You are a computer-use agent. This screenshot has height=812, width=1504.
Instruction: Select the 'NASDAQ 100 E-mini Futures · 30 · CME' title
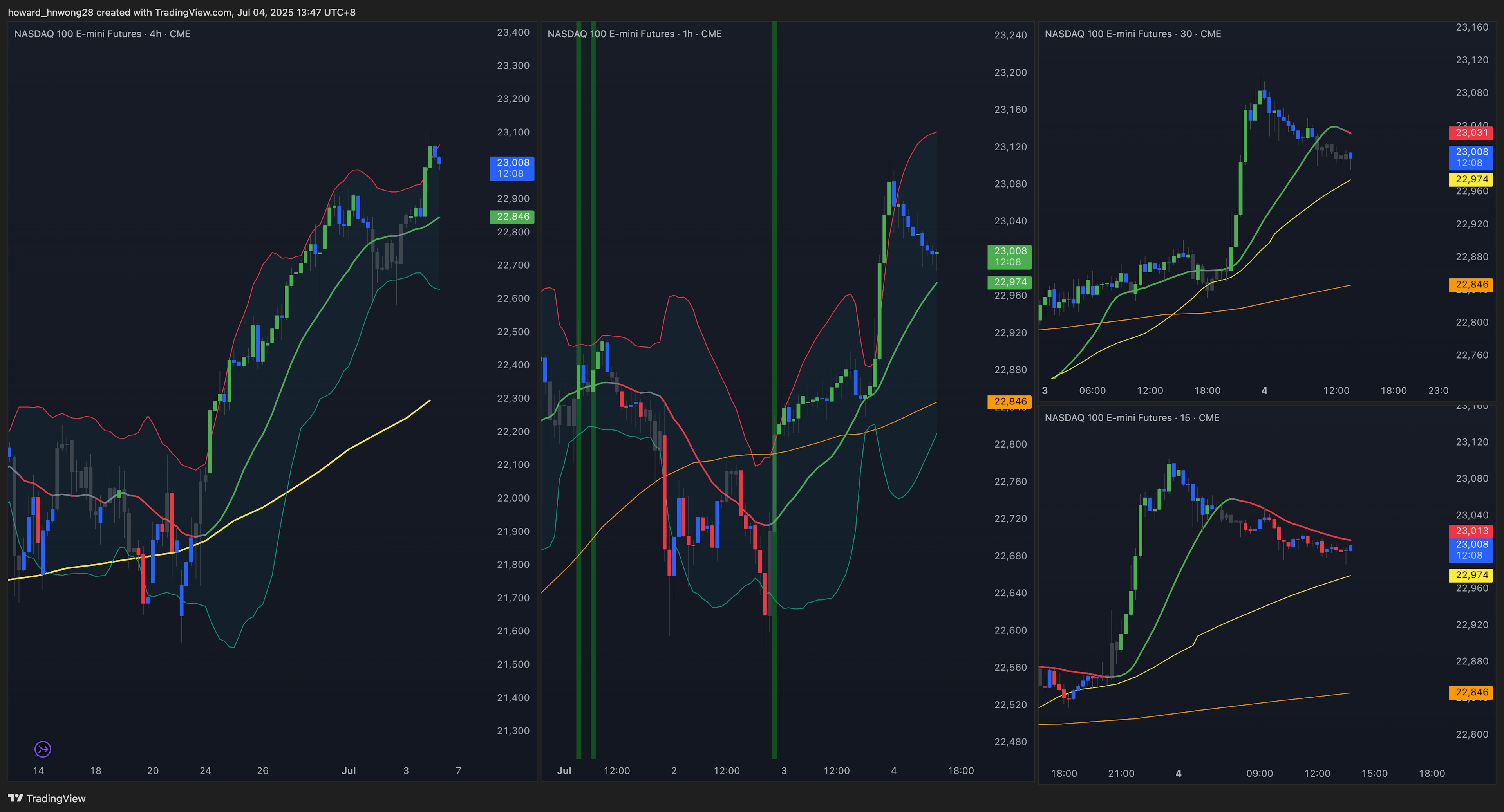1133,34
